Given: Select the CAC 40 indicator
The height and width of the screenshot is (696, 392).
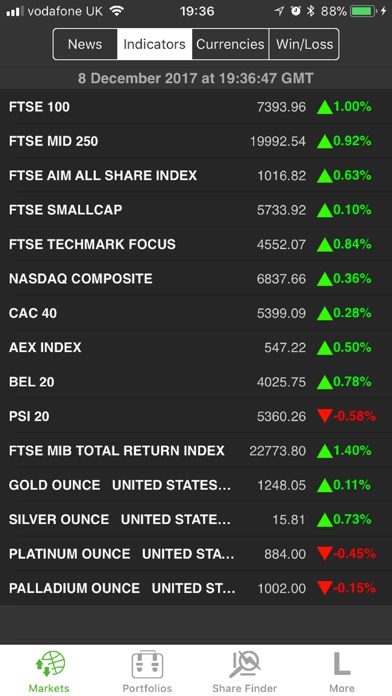Looking at the screenshot, I should coord(196,313).
